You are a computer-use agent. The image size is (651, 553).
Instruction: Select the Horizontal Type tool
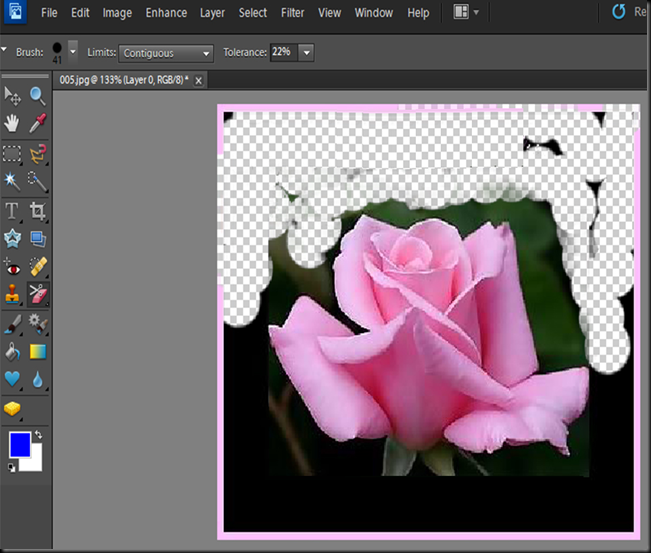(x=12, y=211)
